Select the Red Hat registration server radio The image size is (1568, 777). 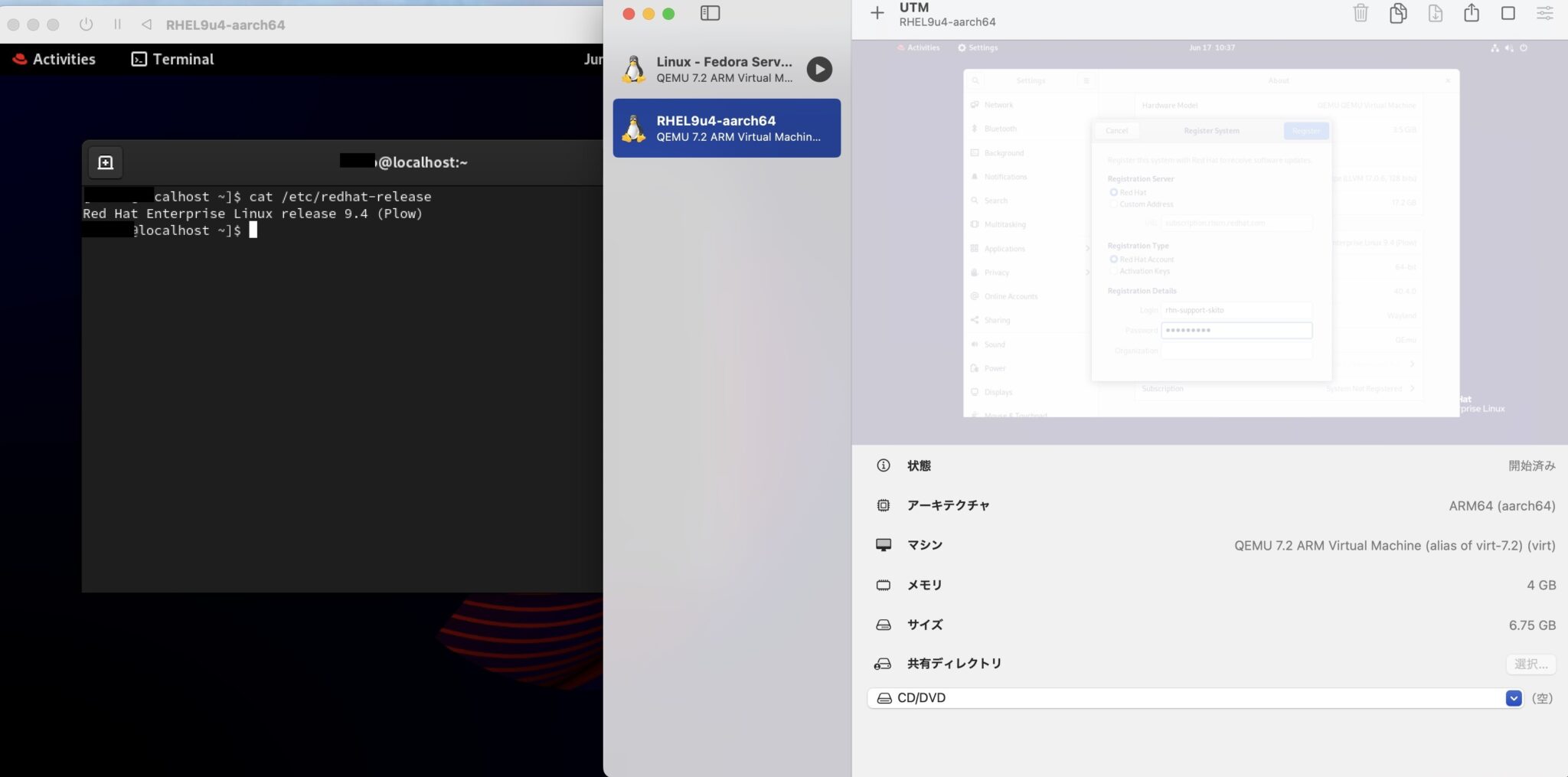pos(1113,192)
